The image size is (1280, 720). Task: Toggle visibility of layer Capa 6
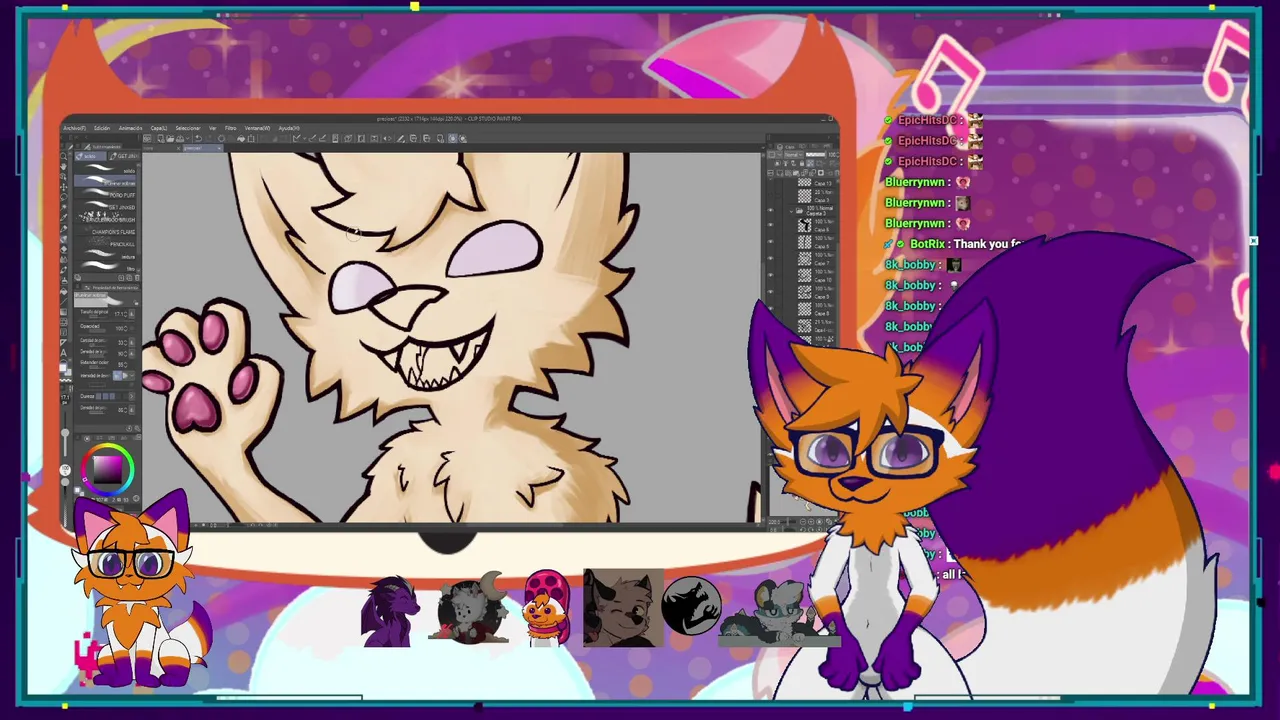point(771,224)
